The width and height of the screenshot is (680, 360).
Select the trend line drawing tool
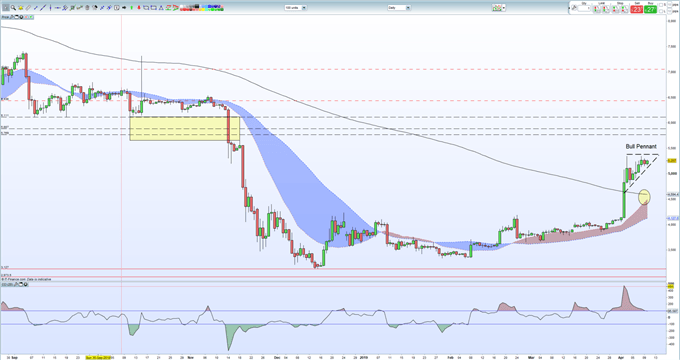point(43,7)
